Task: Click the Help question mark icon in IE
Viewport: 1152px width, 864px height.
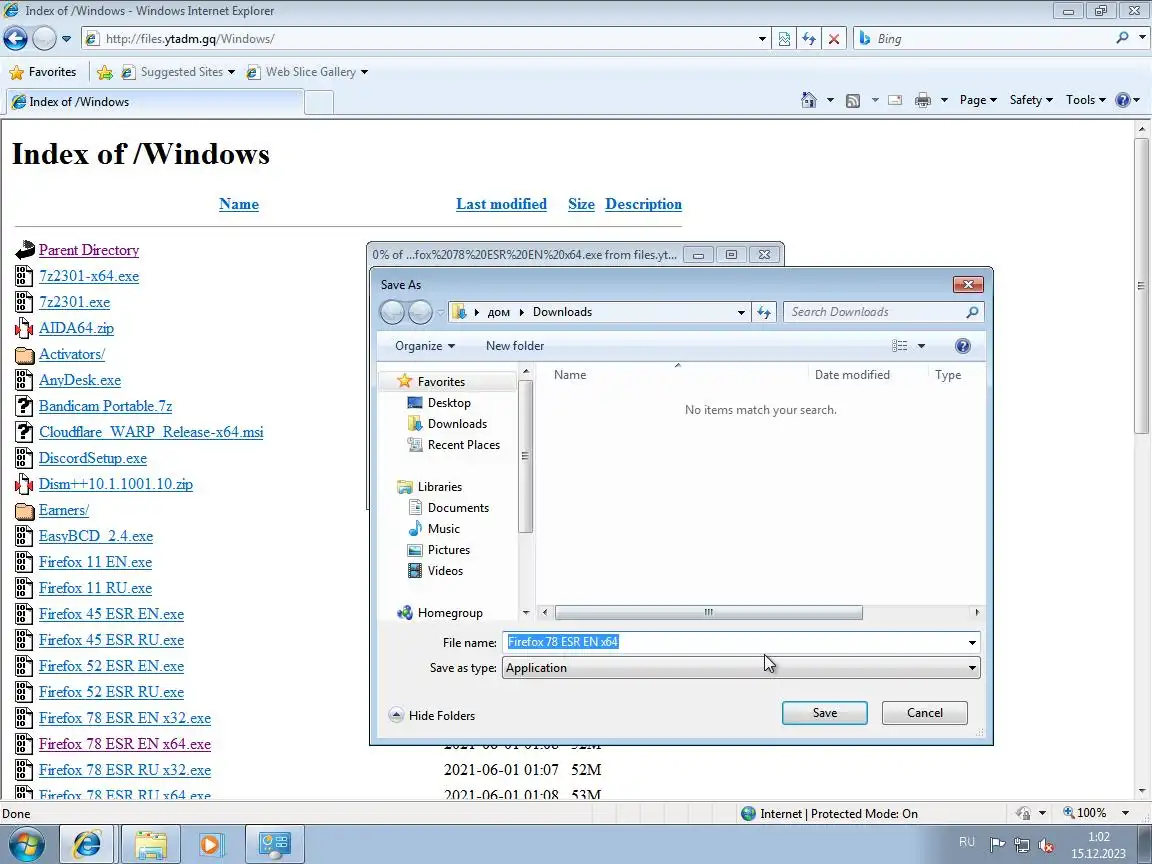Action: point(1123,100)
